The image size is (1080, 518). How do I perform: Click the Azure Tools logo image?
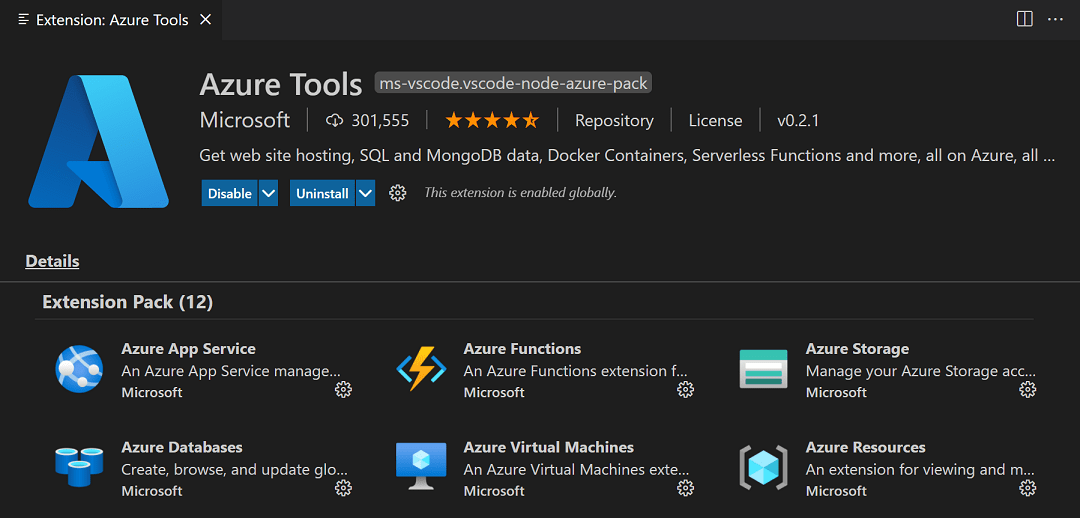98,141
